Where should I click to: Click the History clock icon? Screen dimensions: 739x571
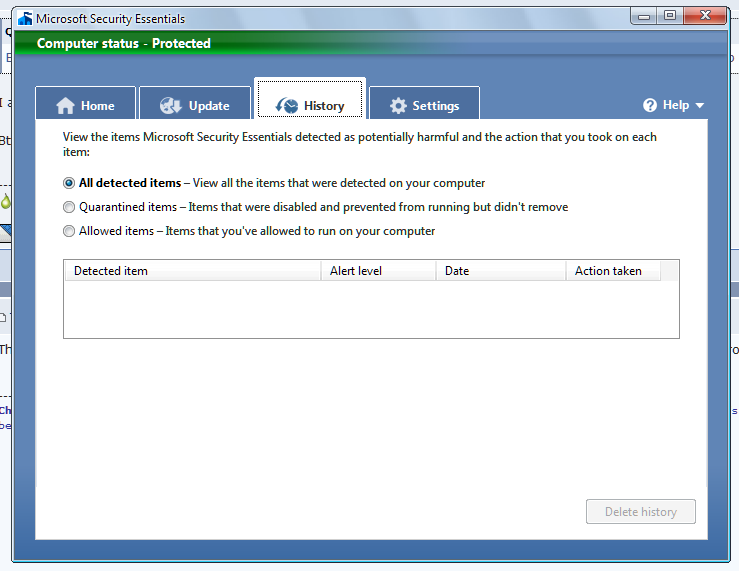pos(287,106)
